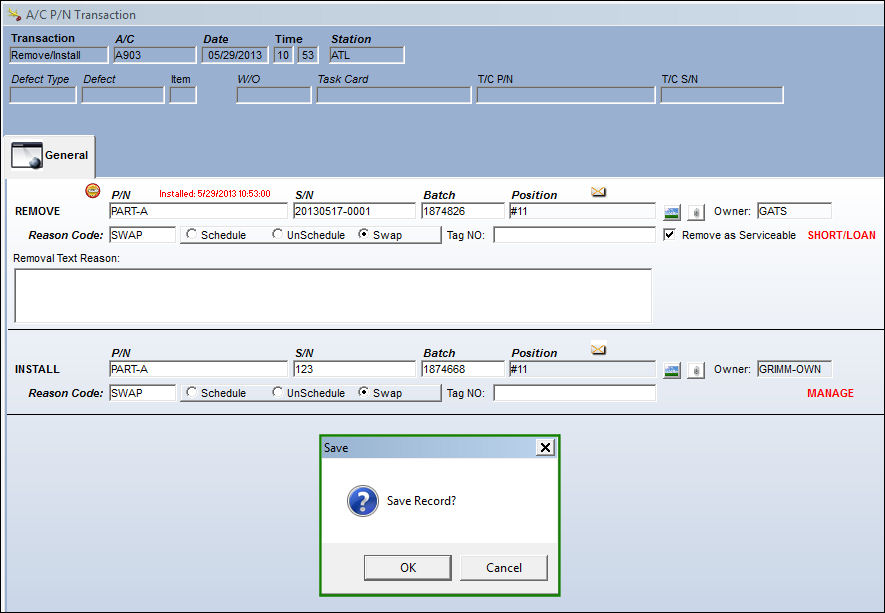This screenshot has width=885, height=613.
Task: Close the Save dialog with X
Action: (x=545, y=448)
